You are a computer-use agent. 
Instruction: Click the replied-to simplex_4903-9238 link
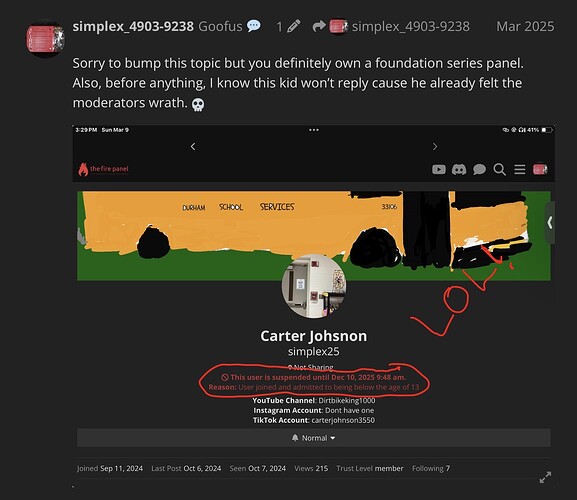click(410, 26)
